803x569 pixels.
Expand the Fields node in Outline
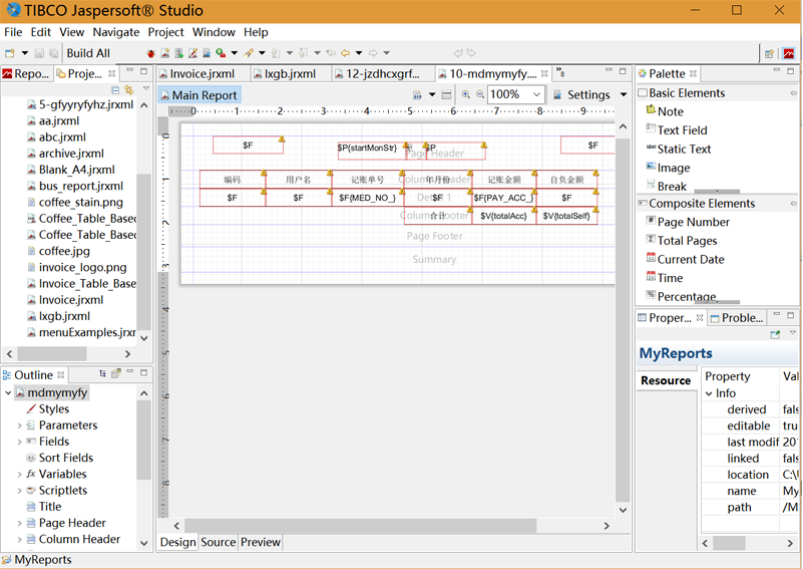19,442
